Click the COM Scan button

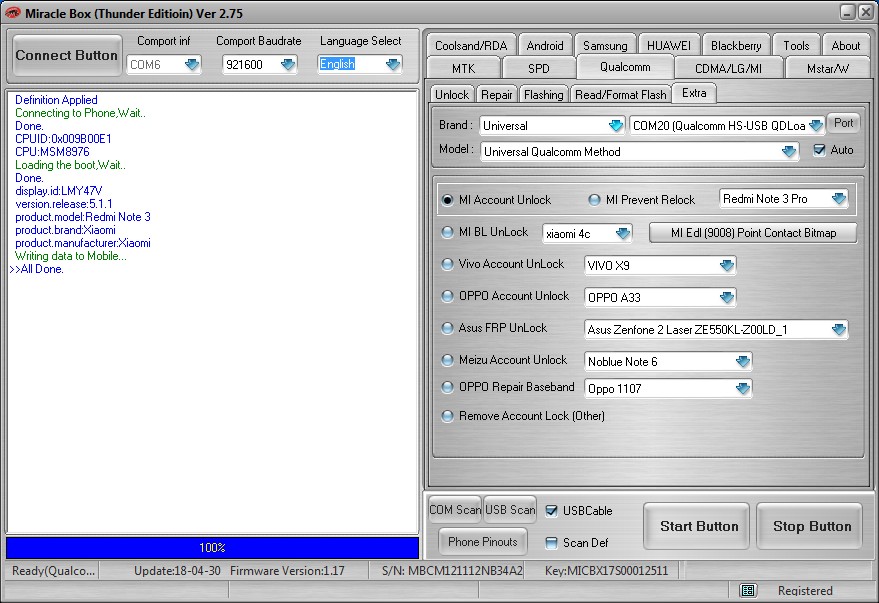tap(455, 509)
